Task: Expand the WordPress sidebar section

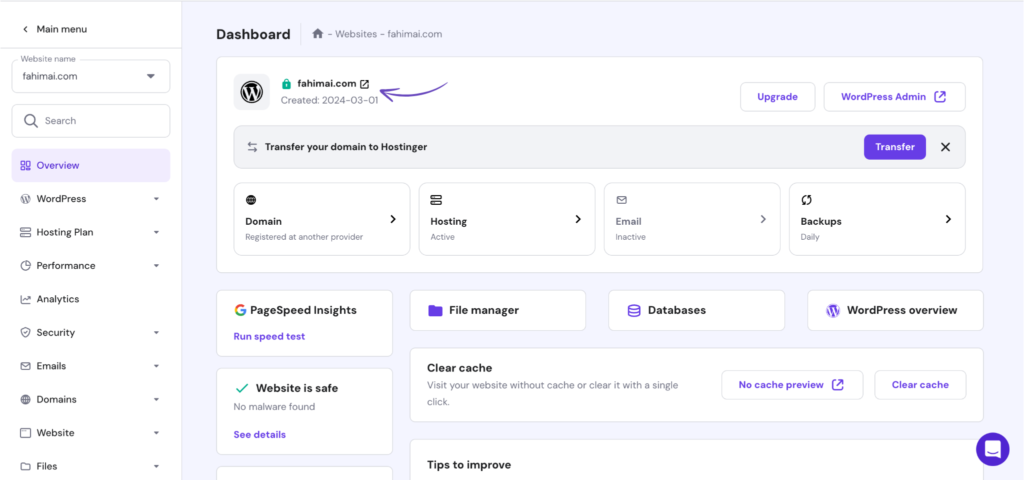Action: (156, 199)
